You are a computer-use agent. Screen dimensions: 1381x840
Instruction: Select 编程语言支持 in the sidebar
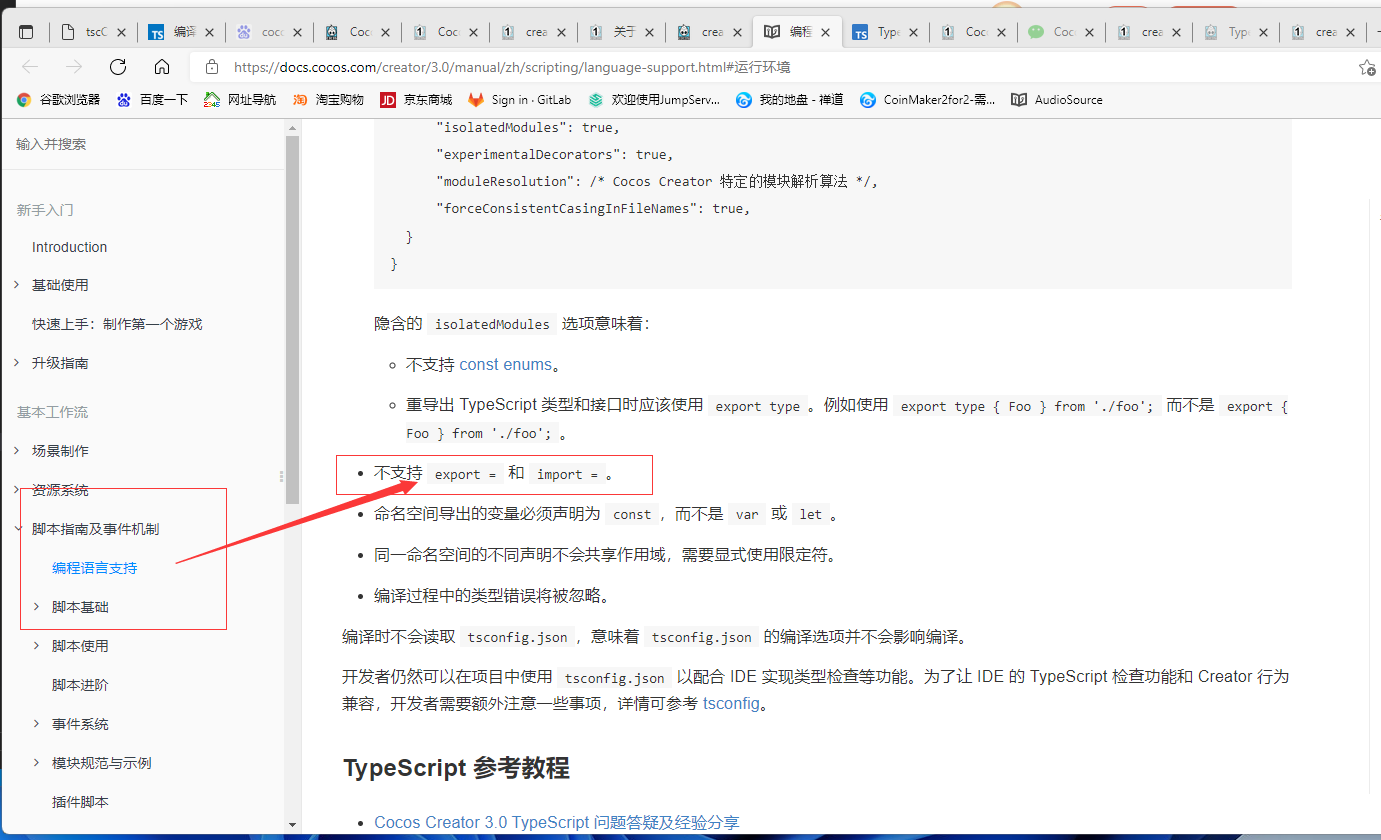[95, 568]
